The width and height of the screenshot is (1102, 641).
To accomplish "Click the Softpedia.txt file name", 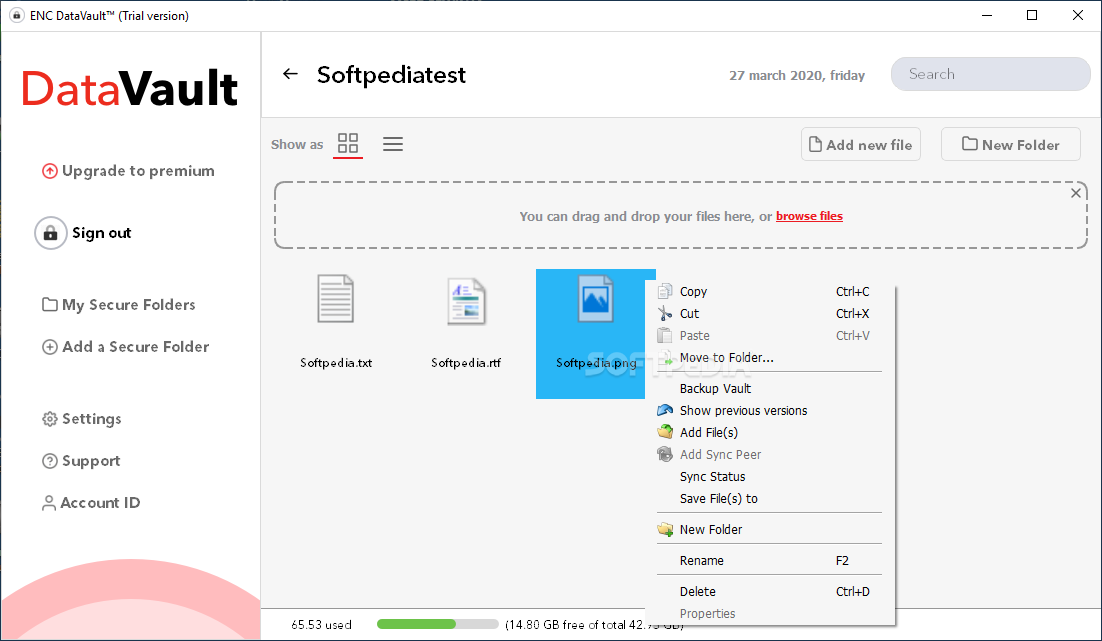I will point(336,363).
